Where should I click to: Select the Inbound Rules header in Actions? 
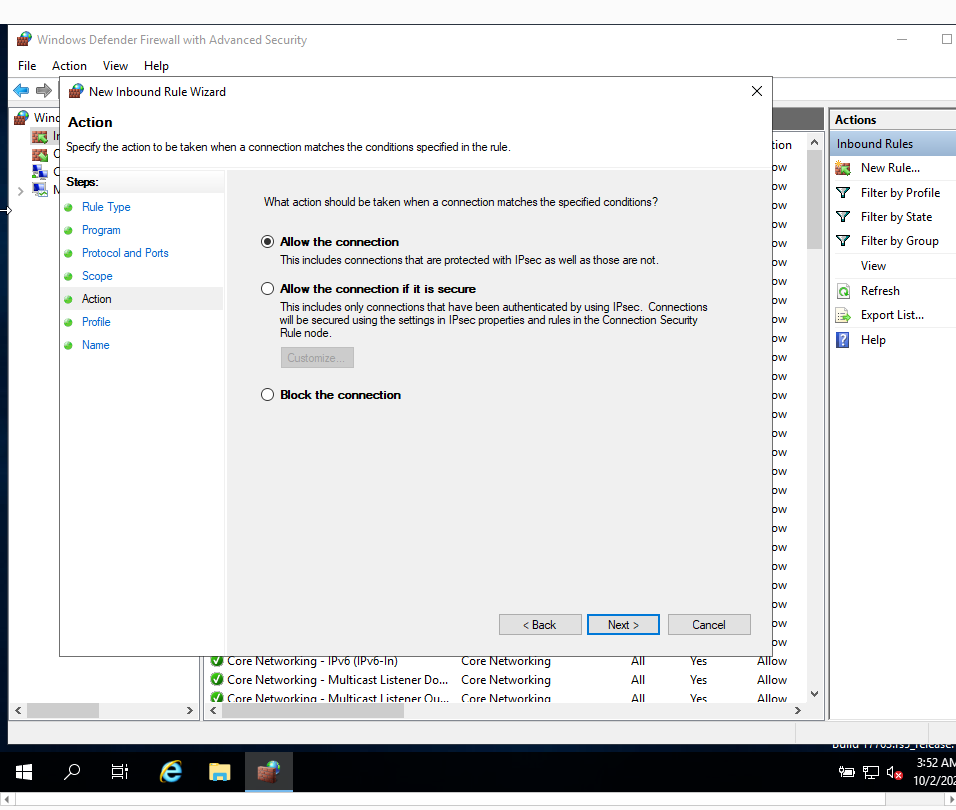(893, 144)
